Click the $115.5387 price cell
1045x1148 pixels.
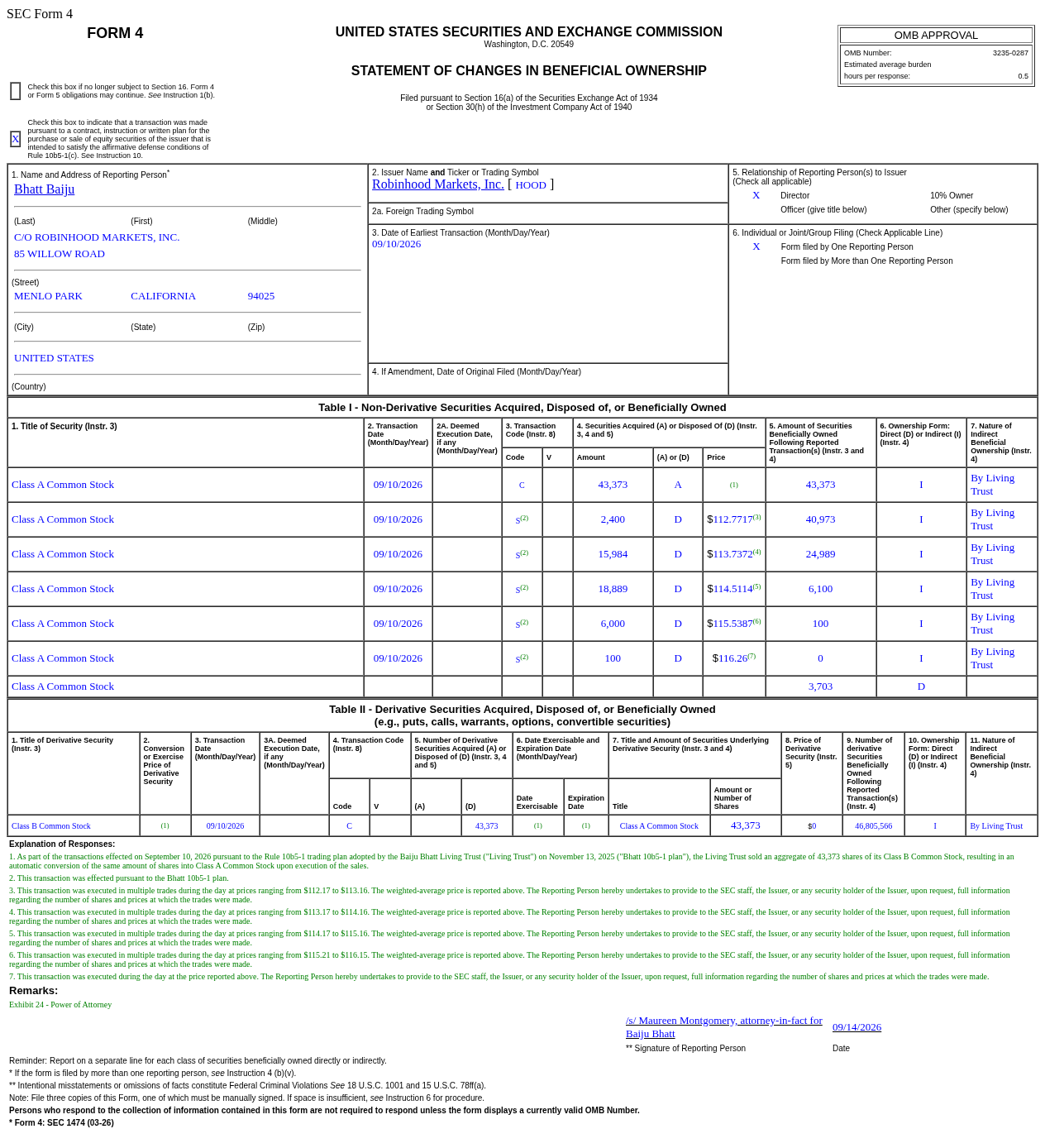tap(734, 624)
